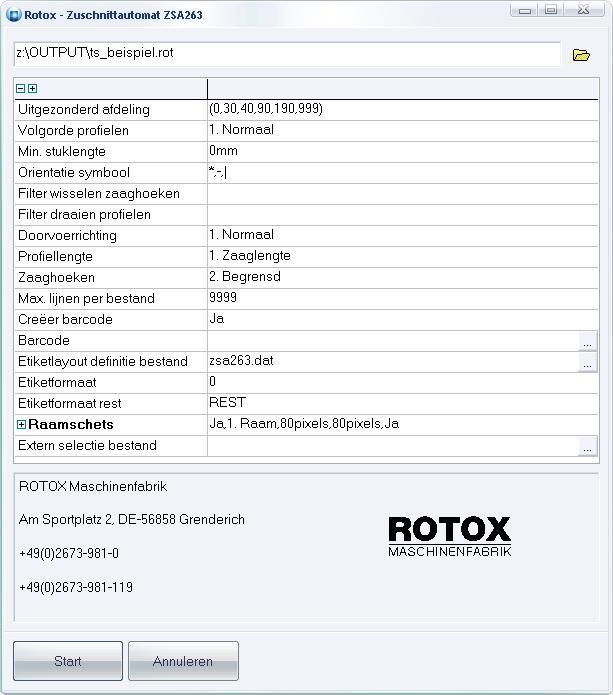This screenshot has height=695, width=613.
Task: Select Profiellengte value '1. Zaaglengte'
Action: click(x=250, y=256)
